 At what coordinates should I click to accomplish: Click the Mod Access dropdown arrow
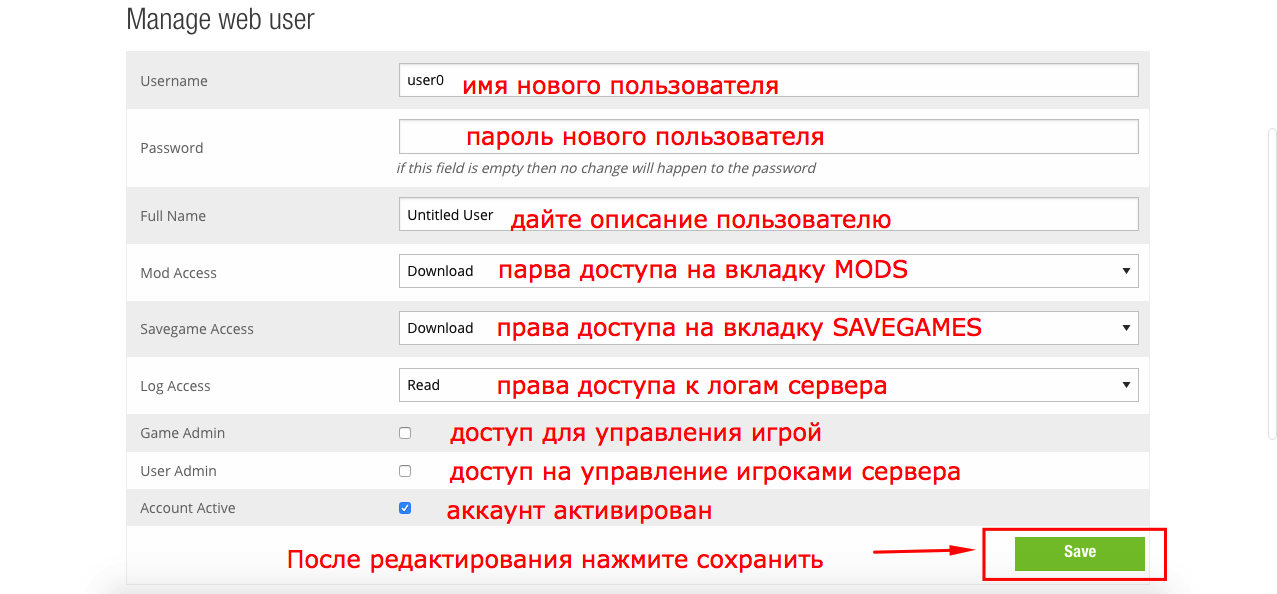(x=1128, y=270)
